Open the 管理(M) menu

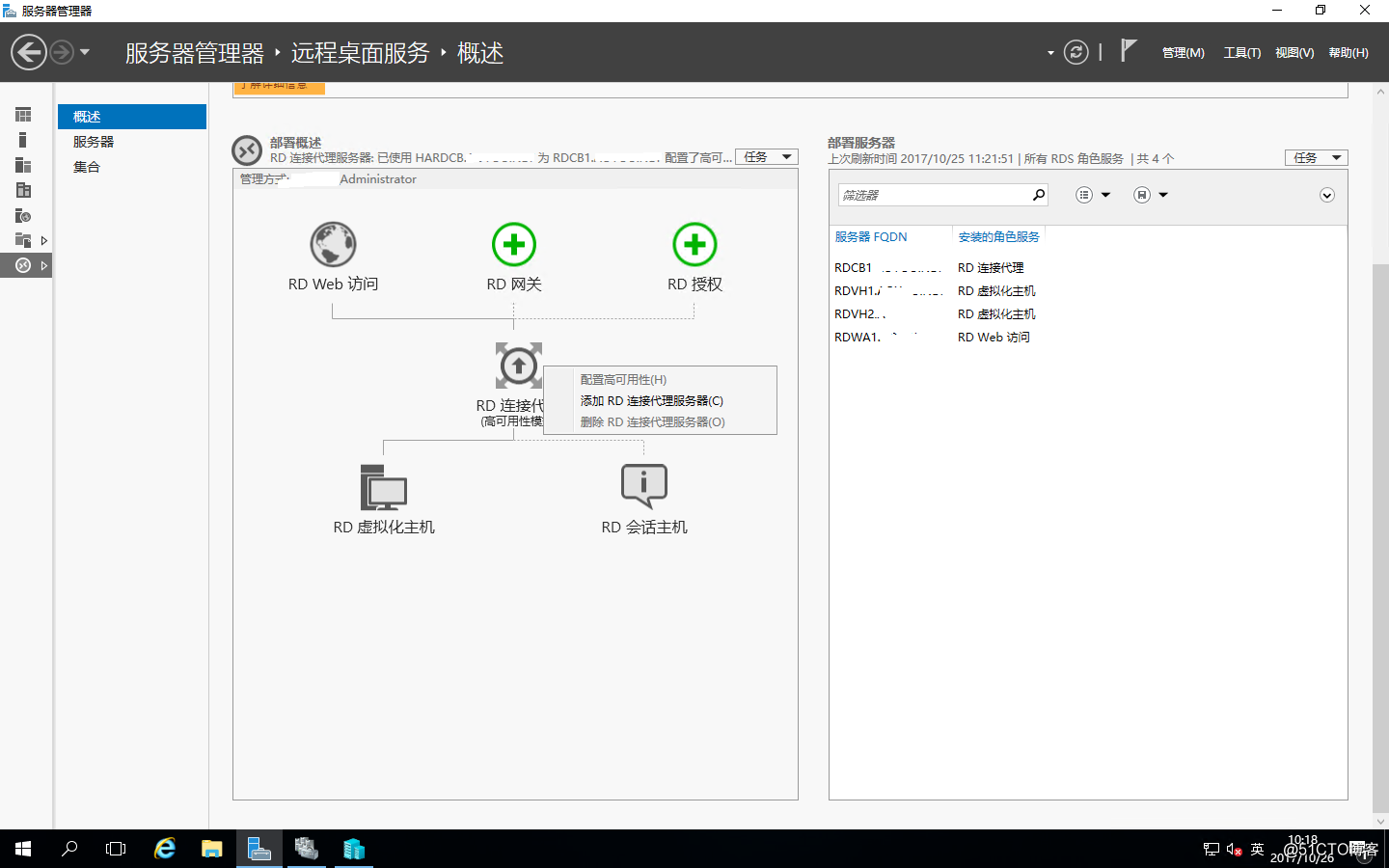(1184, 53)
